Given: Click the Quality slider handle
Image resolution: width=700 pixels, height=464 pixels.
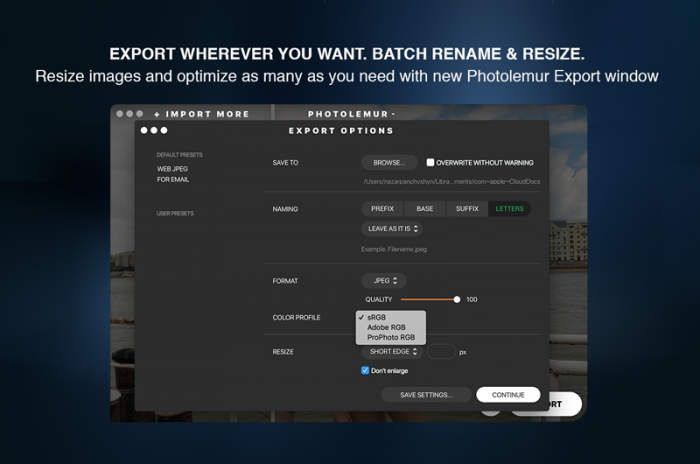Looking at the screenshot, I should (x=457, y=300).
